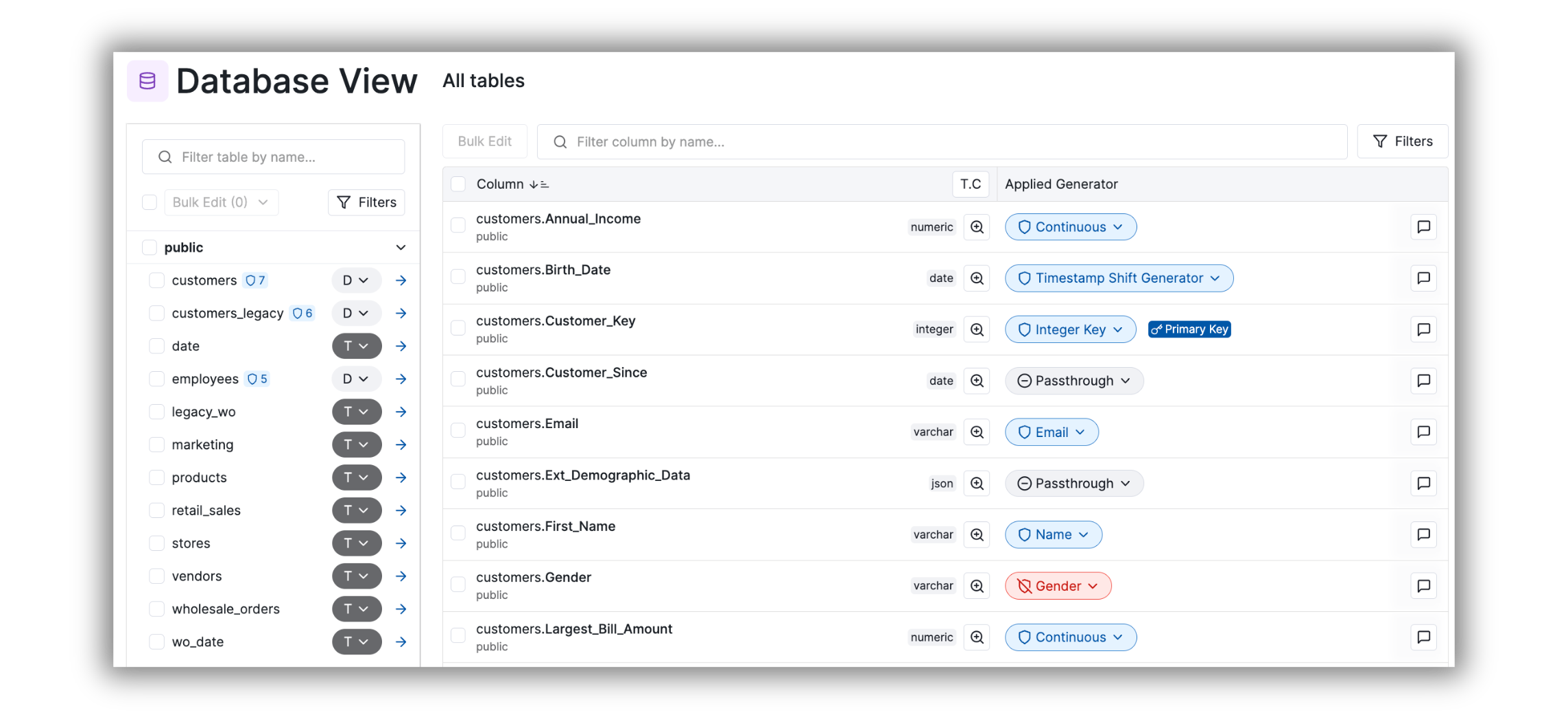The height and width of the screenshot is (719, 1568).
Task: Collapse the public schema chevron
Action: pos(401,248)
